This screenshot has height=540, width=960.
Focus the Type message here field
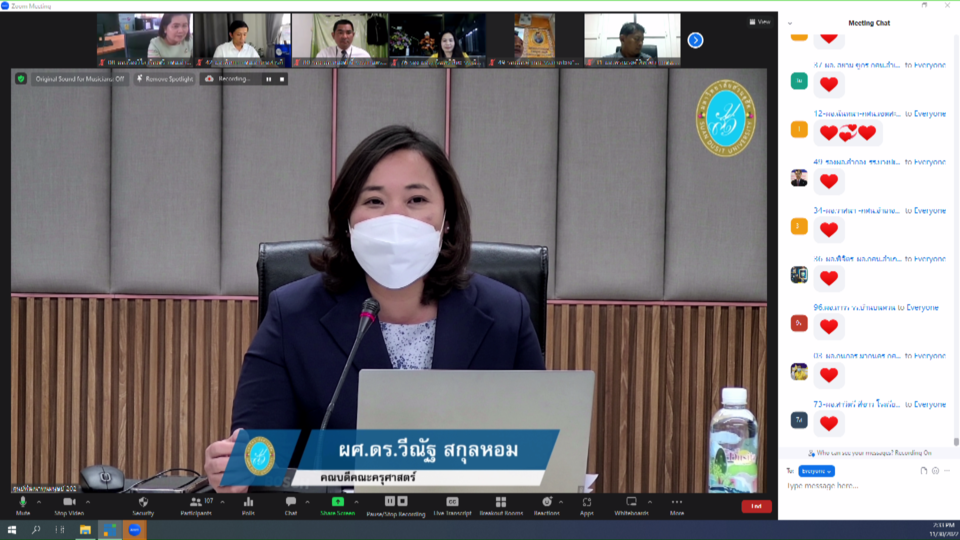click(x=868, y=486)
